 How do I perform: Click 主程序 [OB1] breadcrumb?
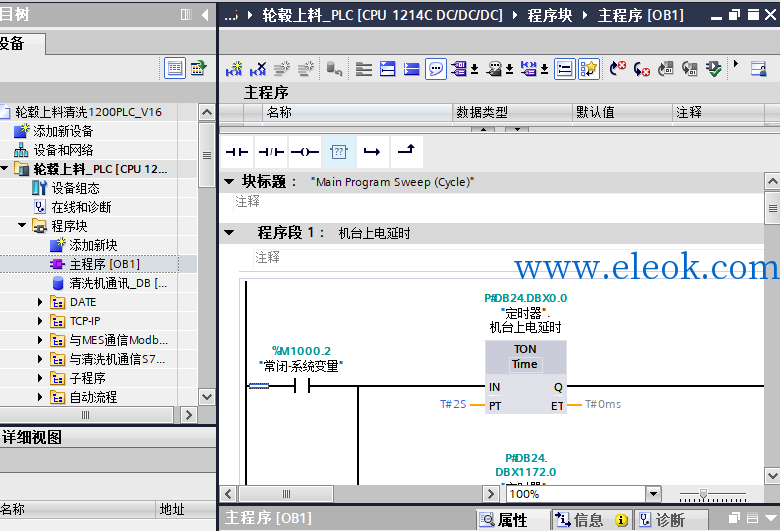point(641,15)
